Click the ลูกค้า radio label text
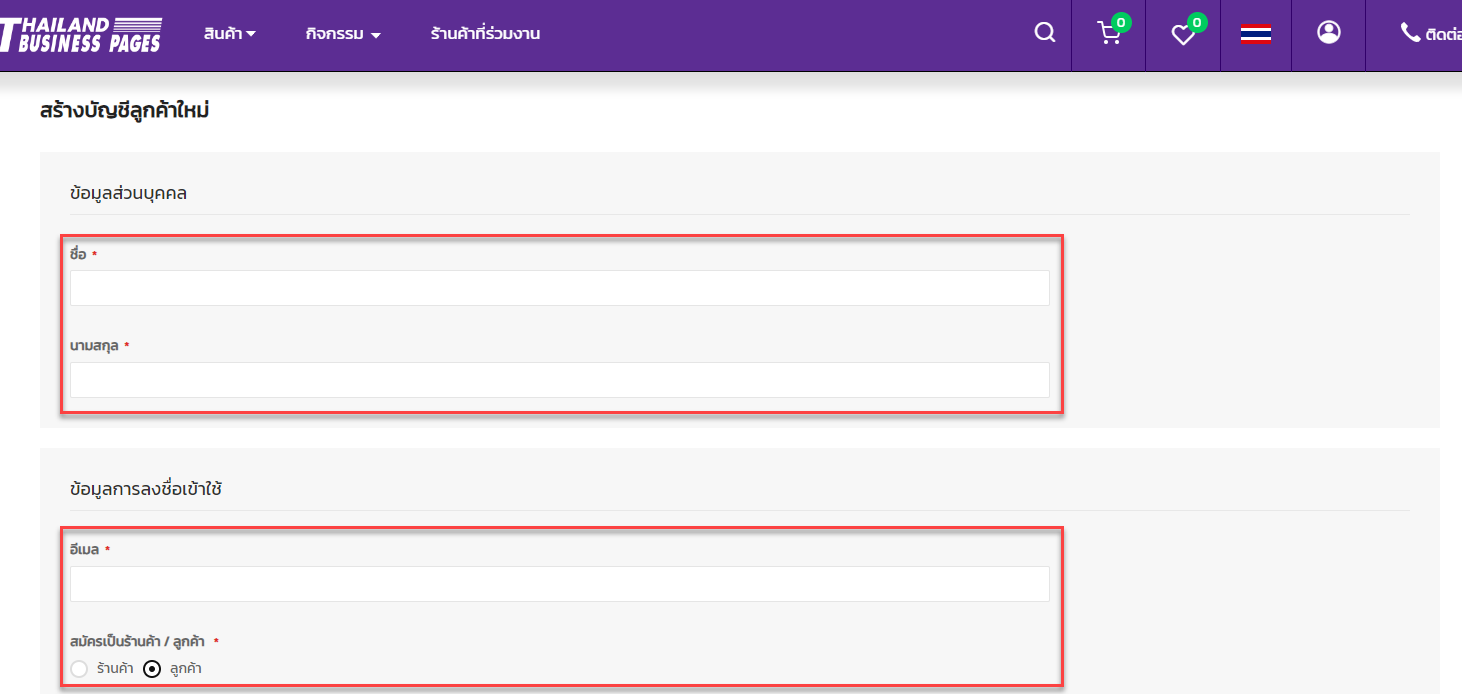 pos(185,669)
